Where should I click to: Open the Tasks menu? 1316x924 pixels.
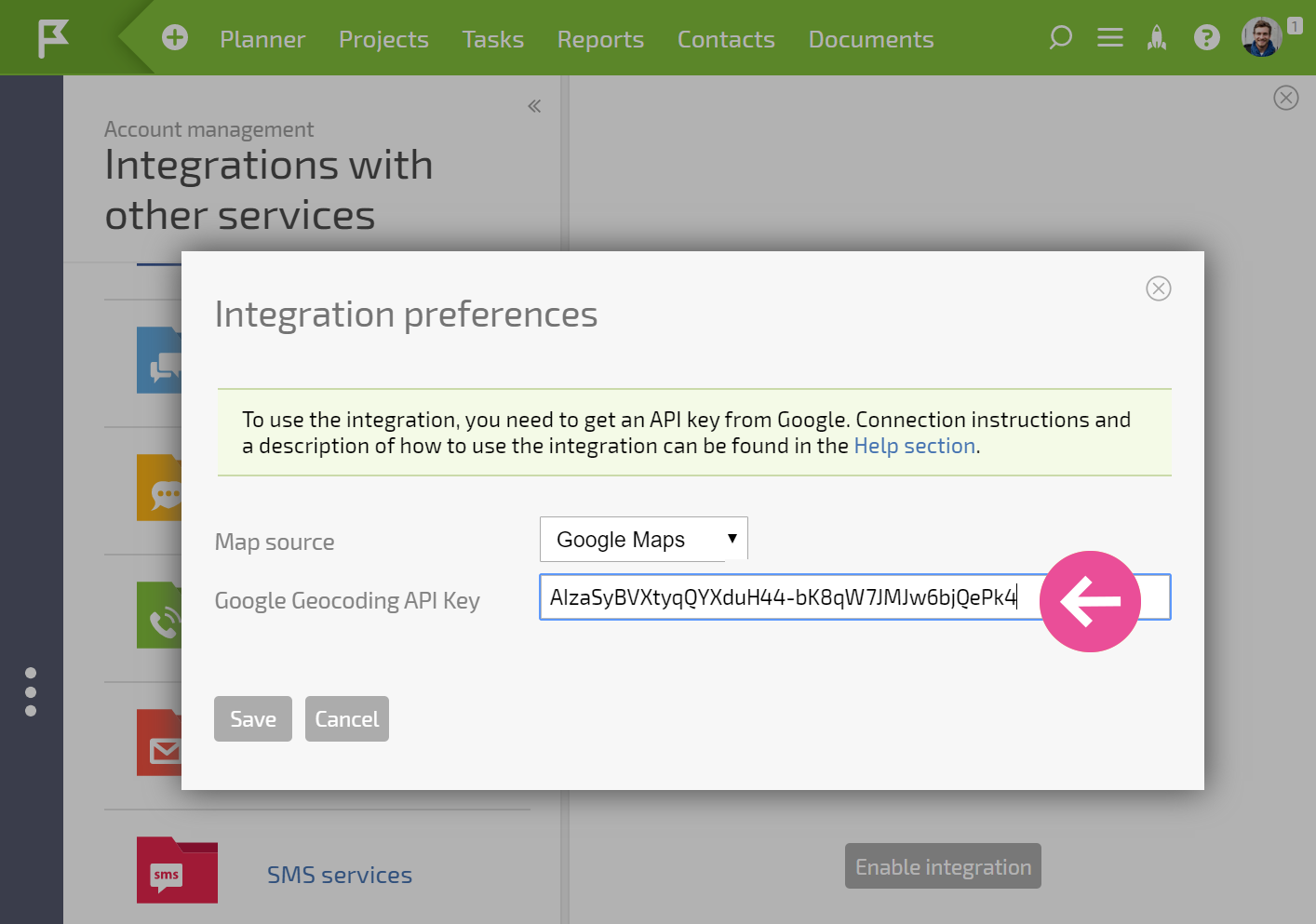[x=493, y=39]
